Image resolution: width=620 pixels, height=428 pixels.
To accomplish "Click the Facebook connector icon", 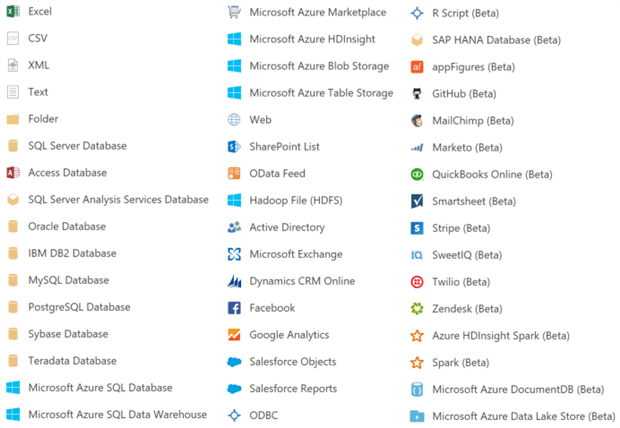I will coord(234,308).
